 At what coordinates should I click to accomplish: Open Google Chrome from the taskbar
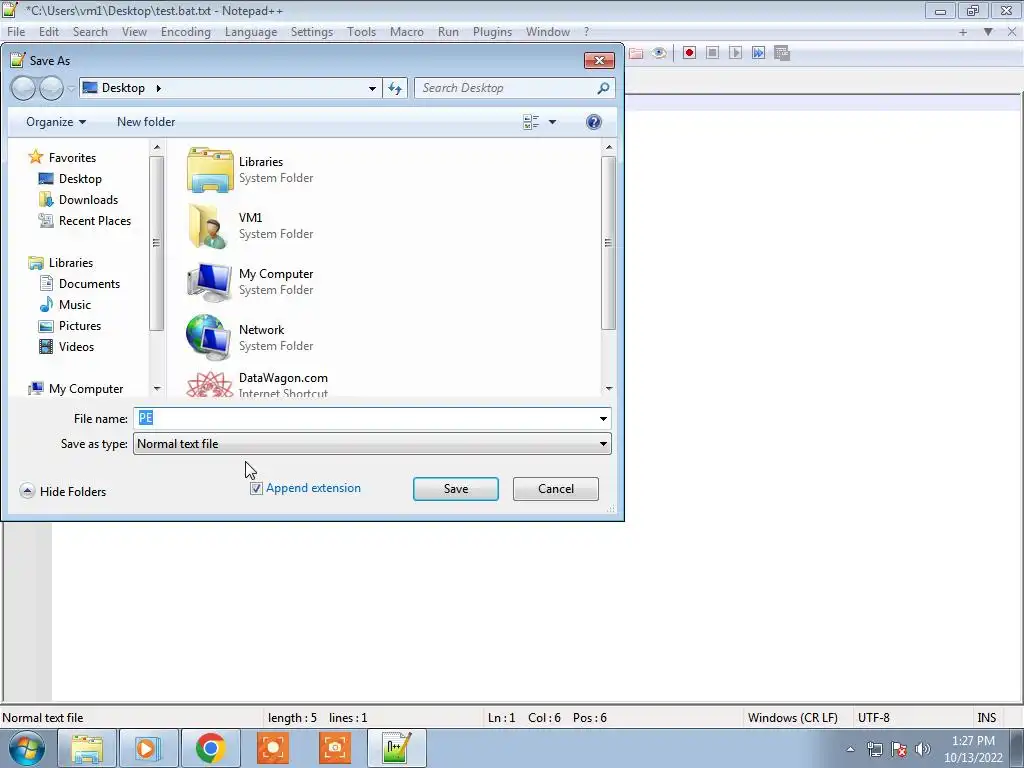(x=210, y=748)
